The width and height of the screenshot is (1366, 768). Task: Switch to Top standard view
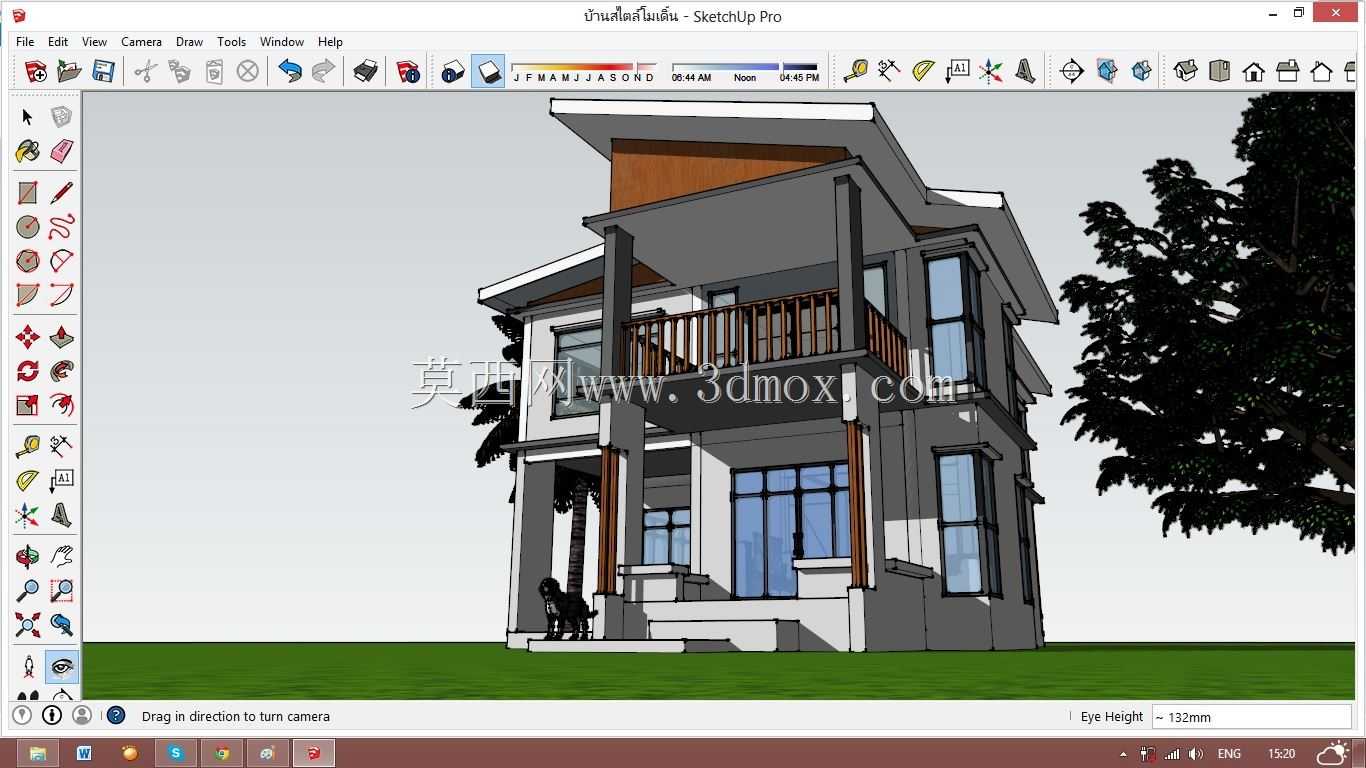click(1220, 71)
